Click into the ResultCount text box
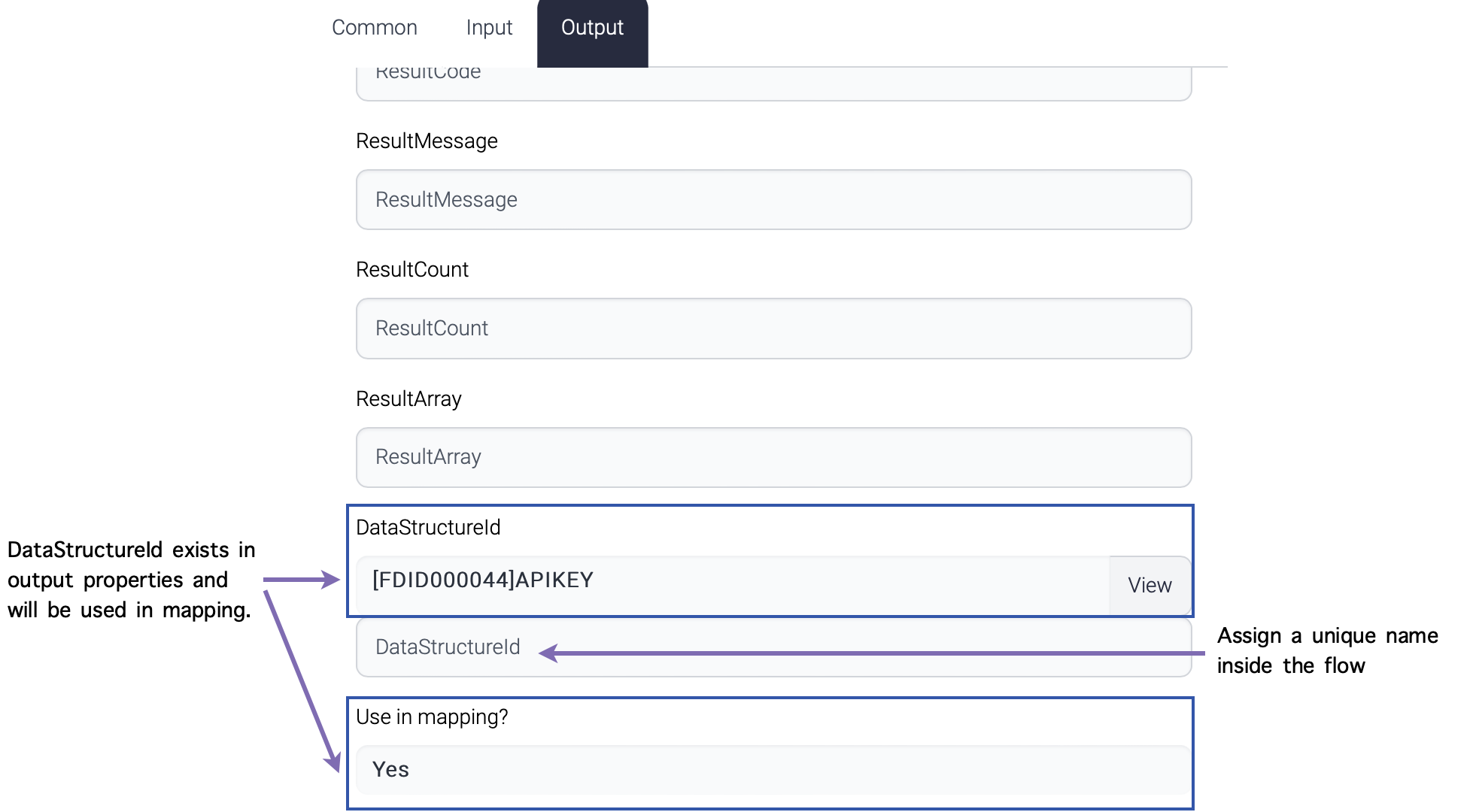Viewport: 1476px width, 812px height. [773, 329]
